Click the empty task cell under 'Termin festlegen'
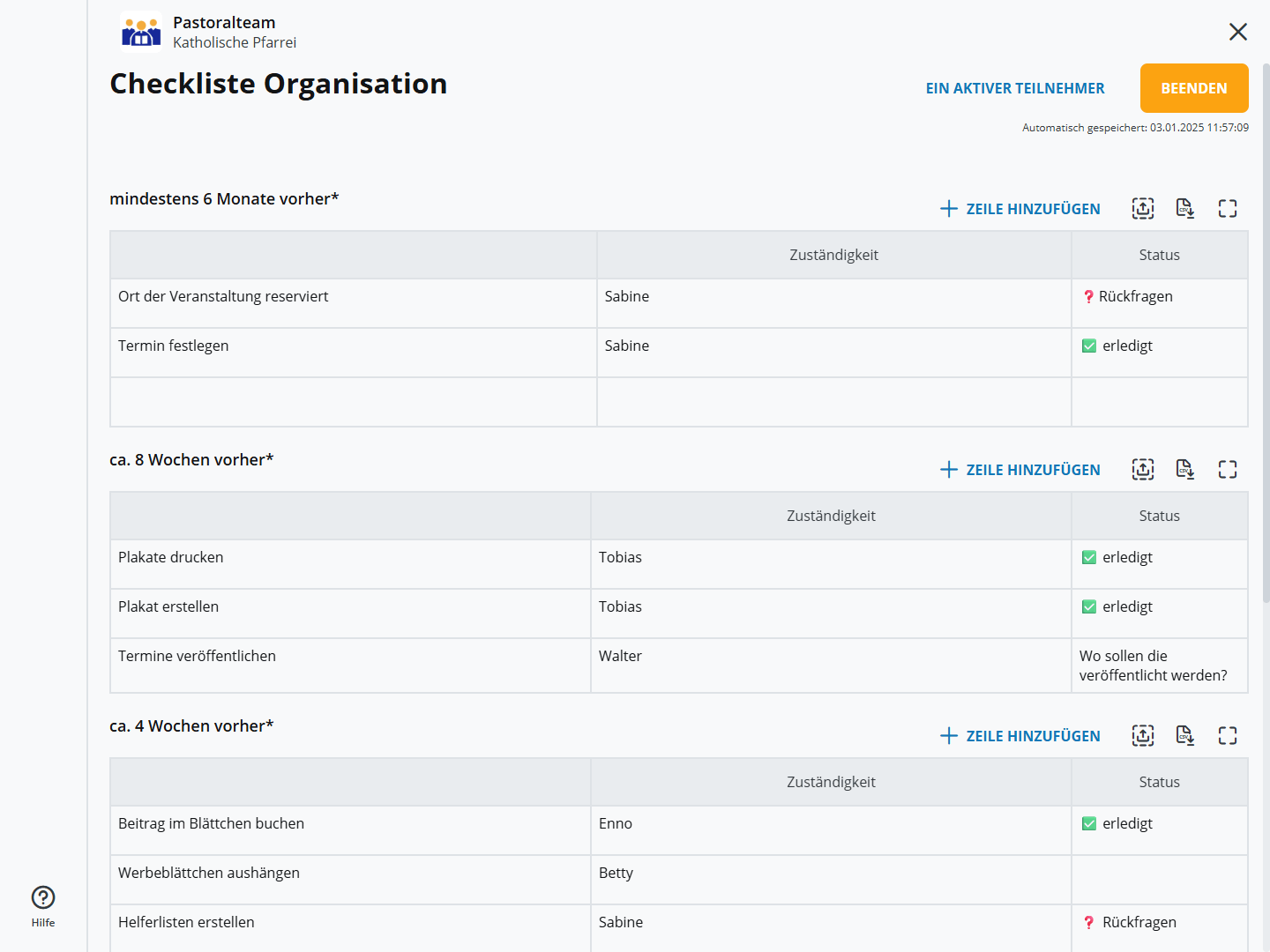The width and height of the screenshot is (1270, 952). (353, 402)
